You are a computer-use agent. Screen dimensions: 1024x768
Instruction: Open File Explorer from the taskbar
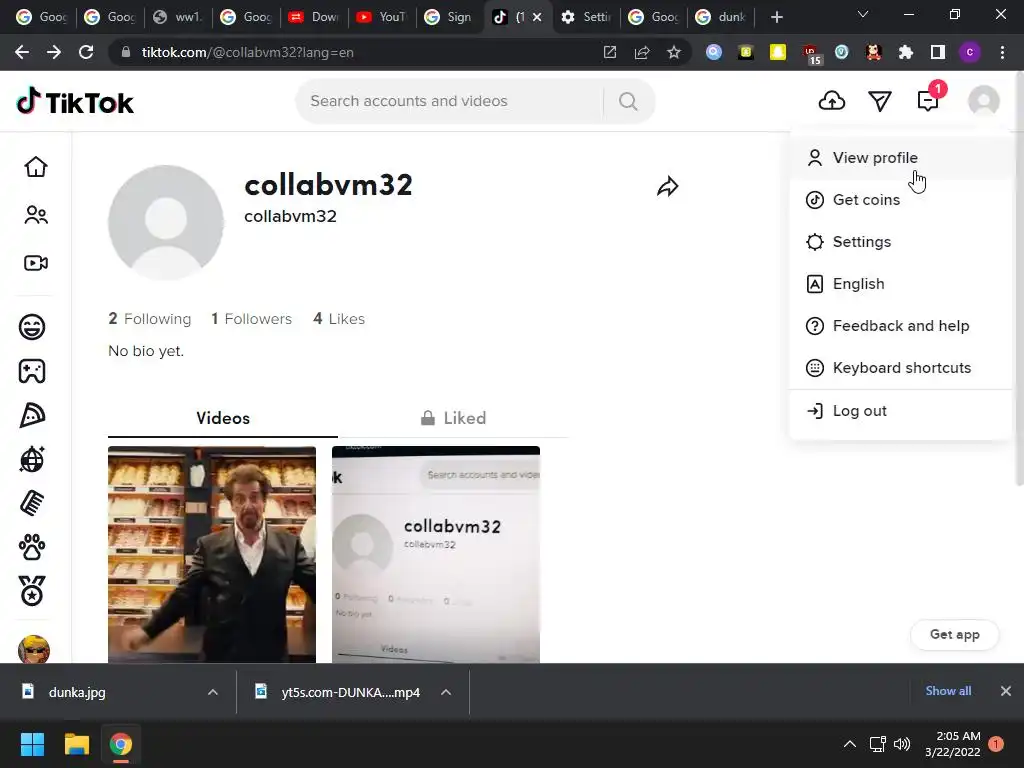[x=76, y=744]
